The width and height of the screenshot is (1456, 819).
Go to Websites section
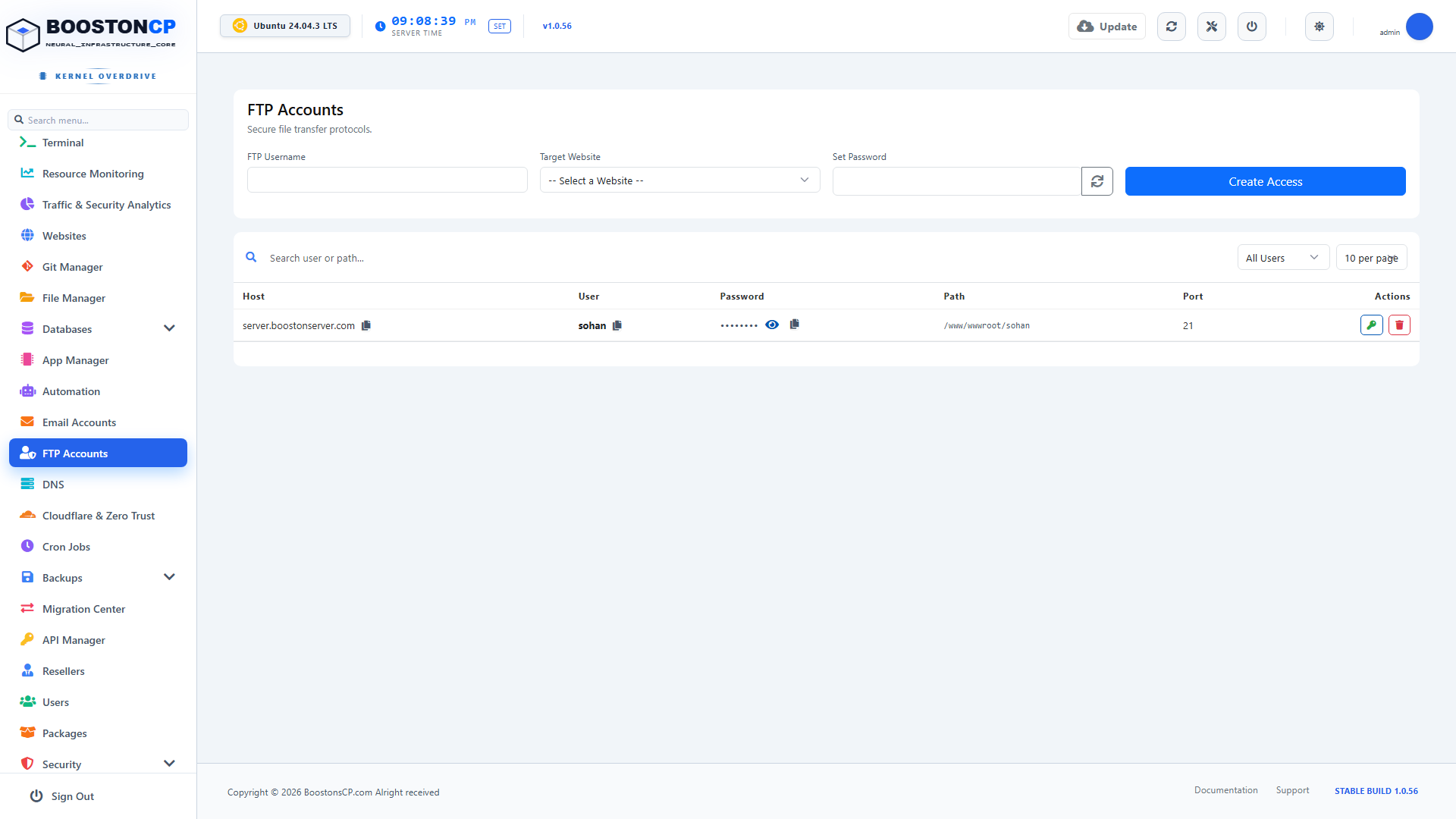98,236
